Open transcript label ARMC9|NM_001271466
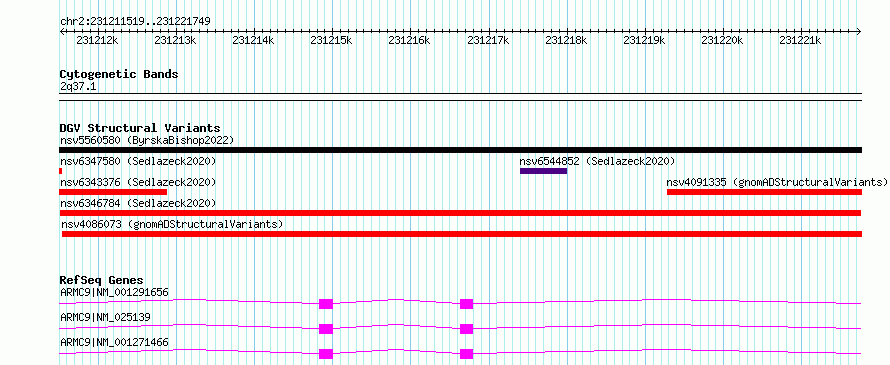The image size is (890, 365). point(114,342)
